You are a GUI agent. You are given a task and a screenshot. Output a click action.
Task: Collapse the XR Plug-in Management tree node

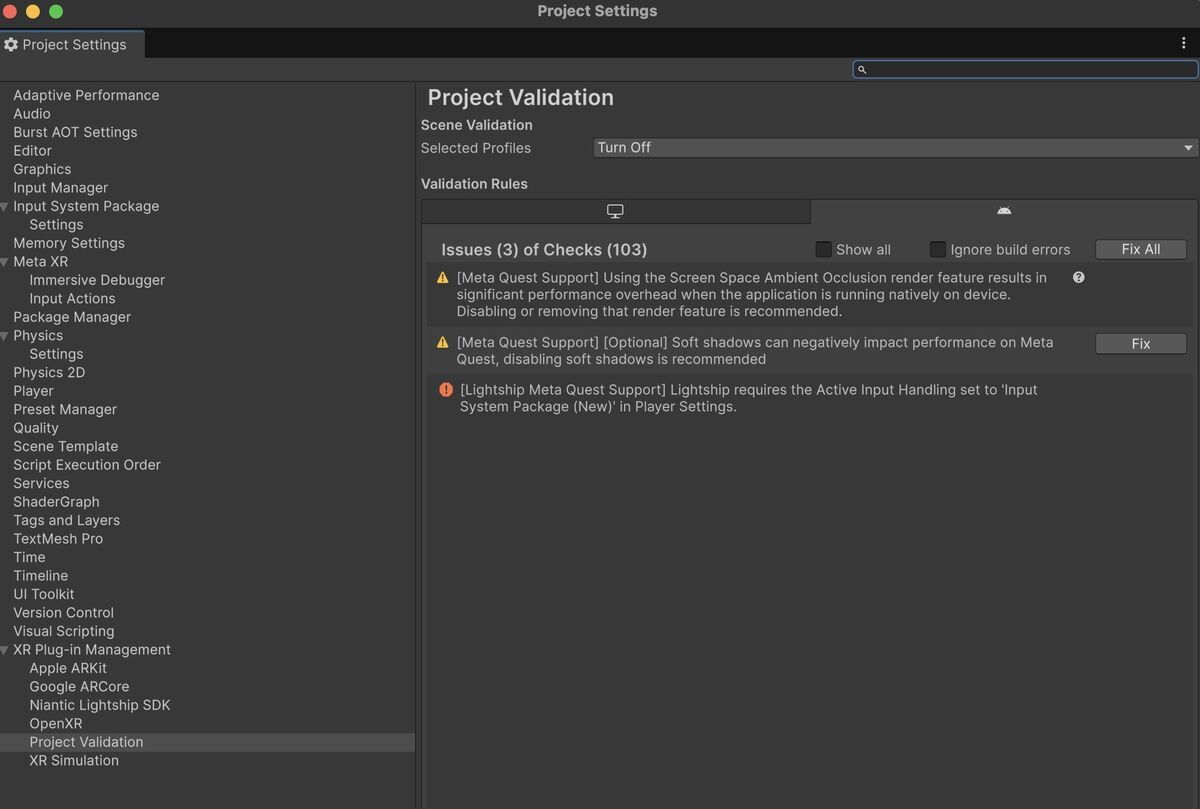(5, 650)
